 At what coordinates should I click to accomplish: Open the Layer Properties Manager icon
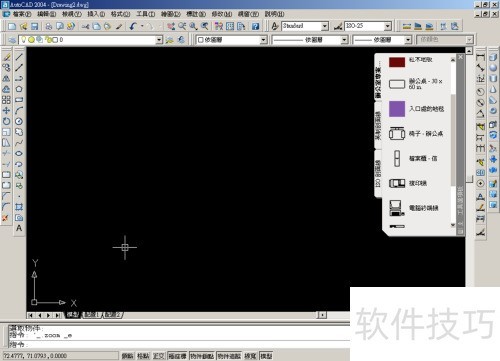(12, 40)
